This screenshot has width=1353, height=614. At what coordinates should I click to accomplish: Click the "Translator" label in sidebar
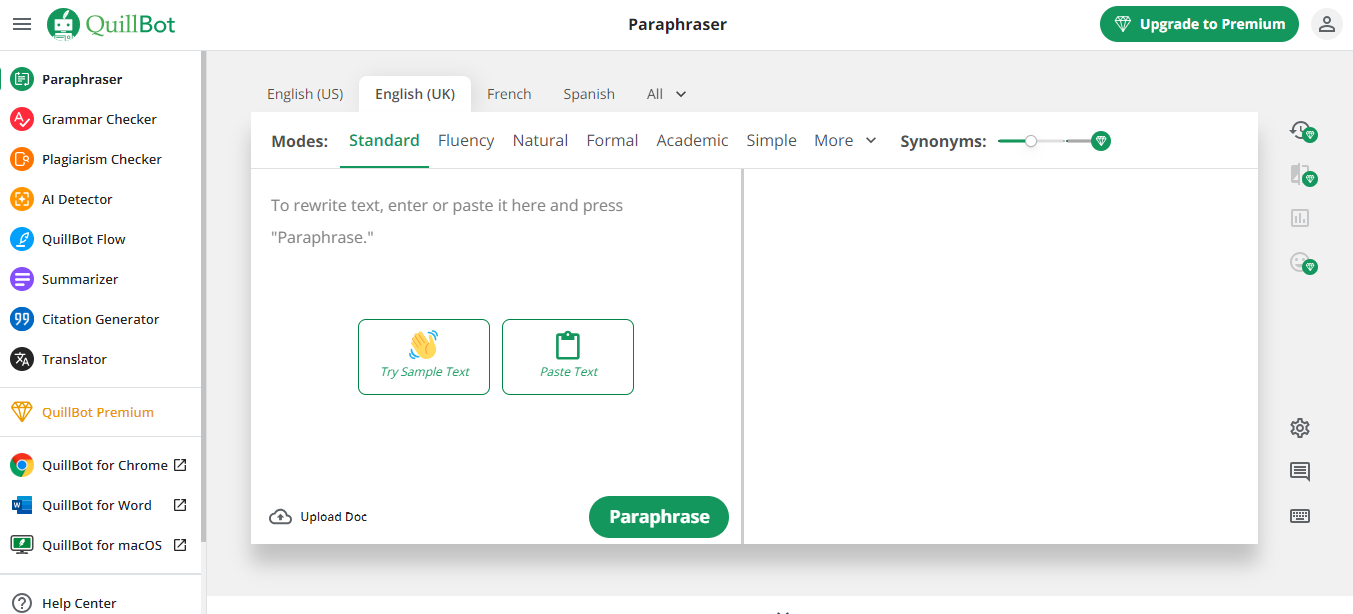pos(74,359)
